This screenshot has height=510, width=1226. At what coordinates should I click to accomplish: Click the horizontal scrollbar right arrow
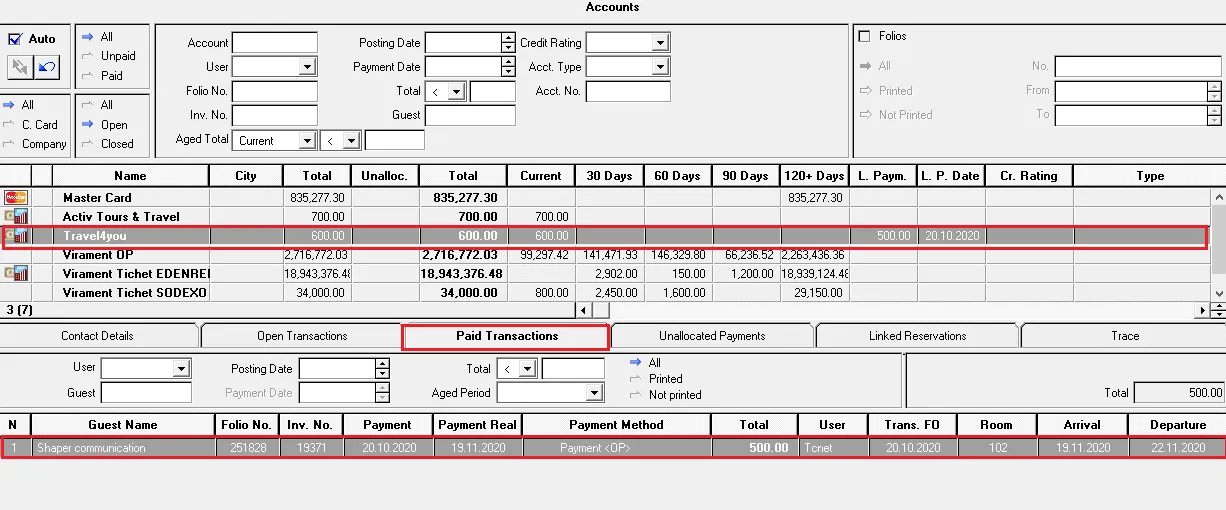coord(1204,310)
